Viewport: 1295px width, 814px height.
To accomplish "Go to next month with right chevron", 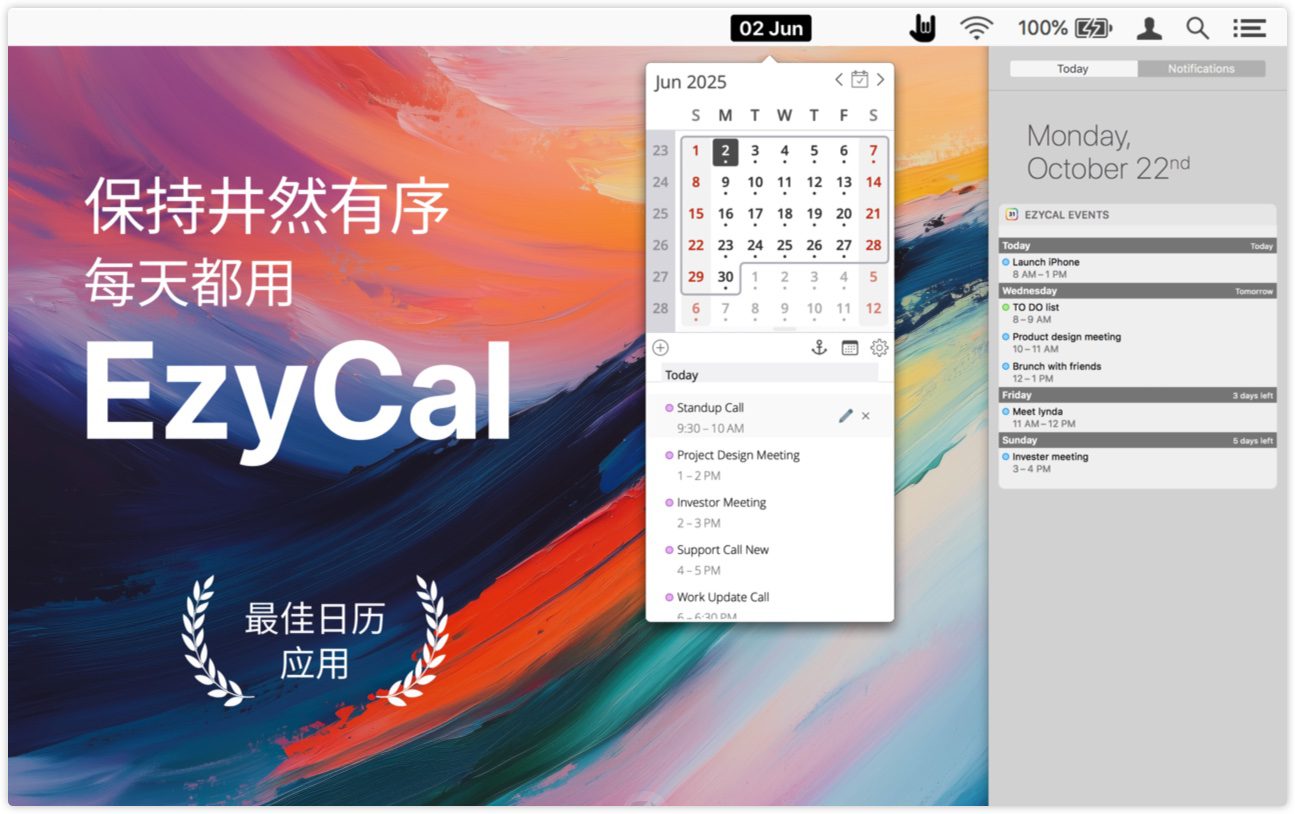I will tap(880, 80).
